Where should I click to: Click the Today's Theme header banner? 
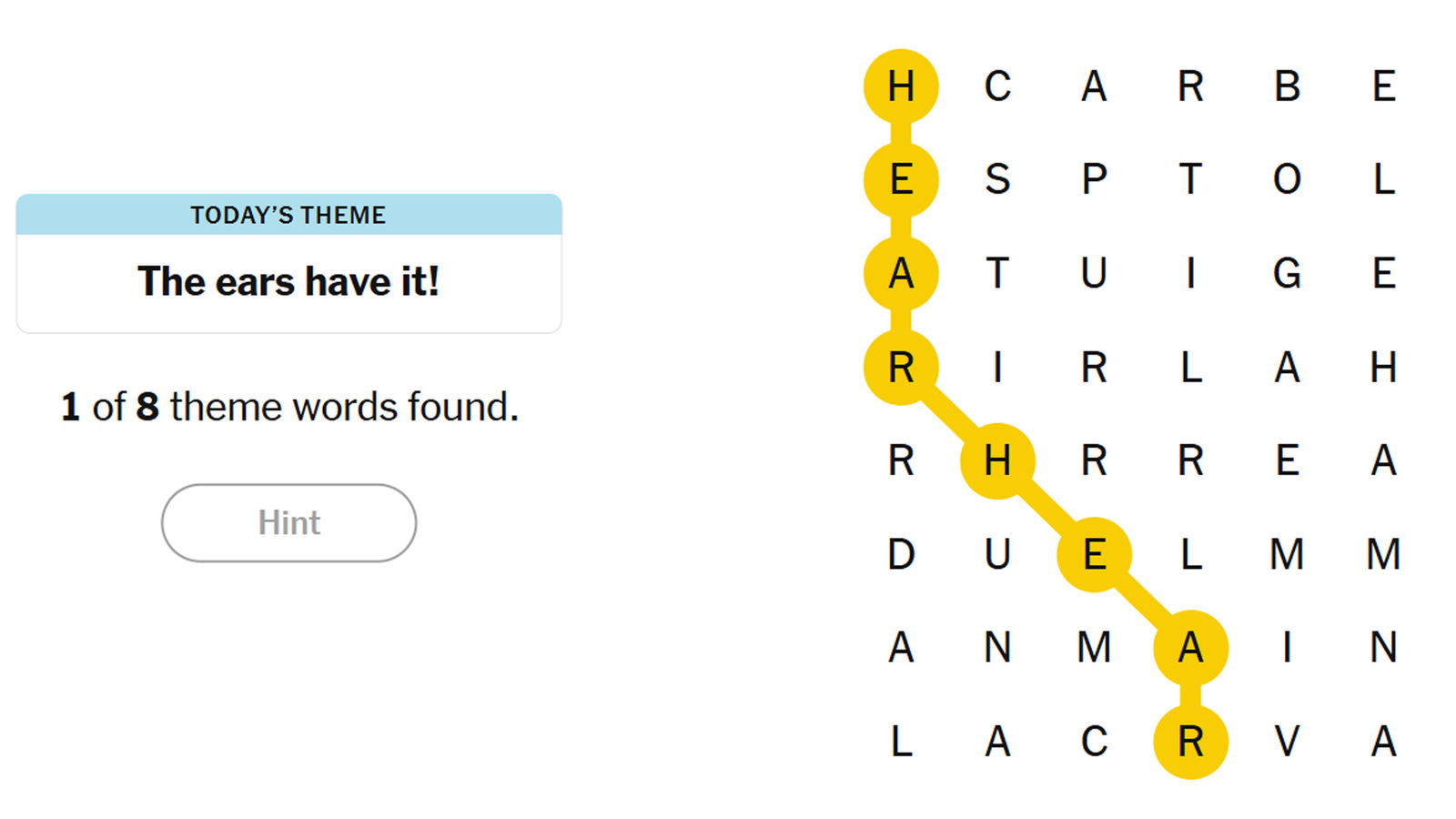[x=288, y=215]
